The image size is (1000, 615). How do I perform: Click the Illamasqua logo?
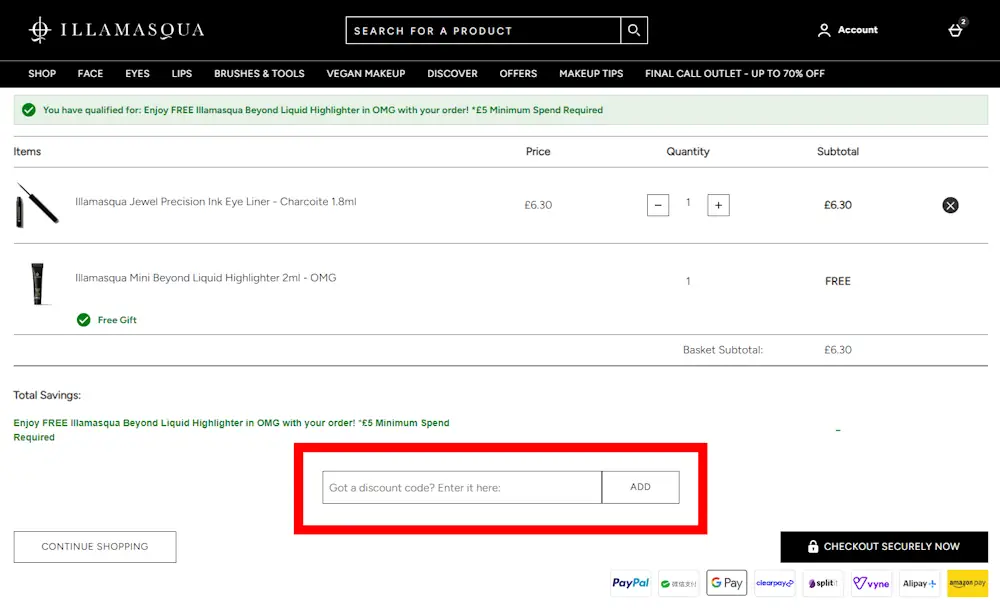pos(116,30)
